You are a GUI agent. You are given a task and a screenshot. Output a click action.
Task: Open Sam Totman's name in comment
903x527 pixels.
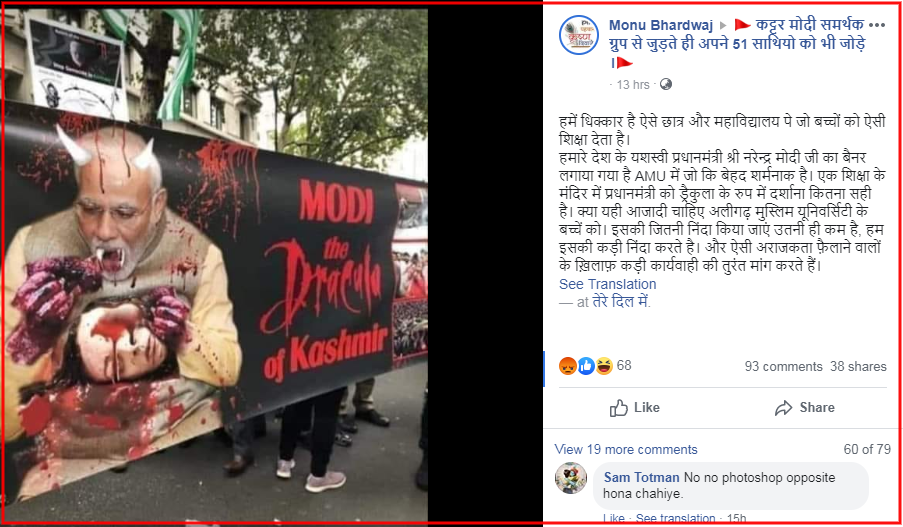[642, 477]
